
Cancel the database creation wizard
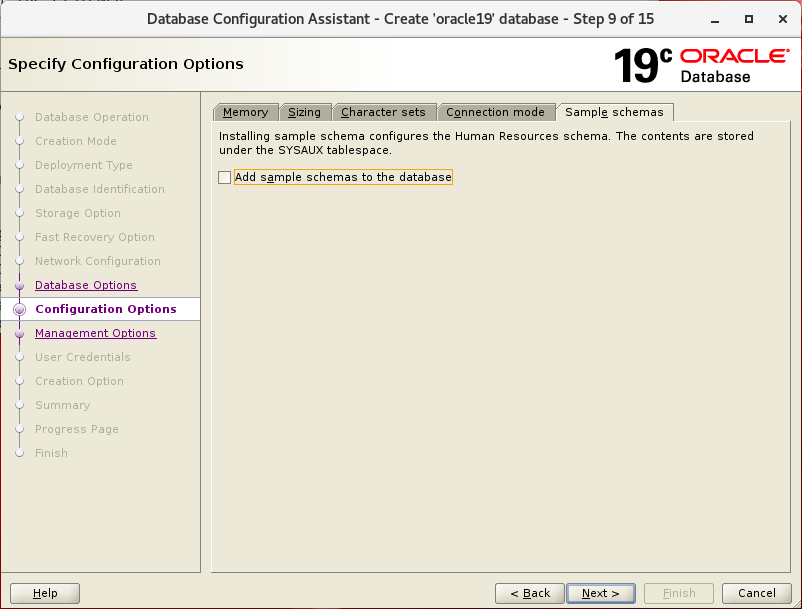(756, 593)
